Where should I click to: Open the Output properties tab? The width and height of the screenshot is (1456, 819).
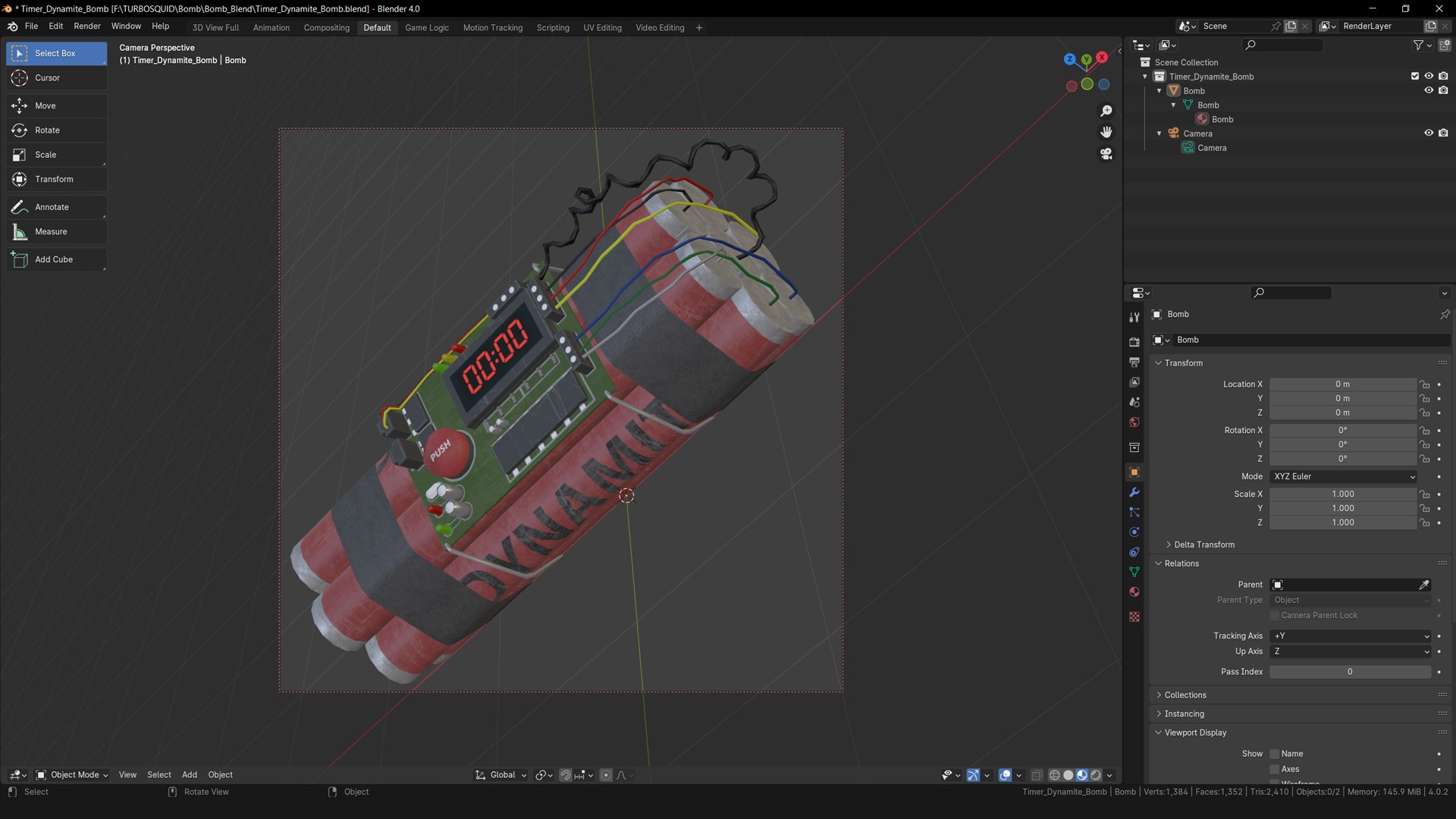point(1134,362)
